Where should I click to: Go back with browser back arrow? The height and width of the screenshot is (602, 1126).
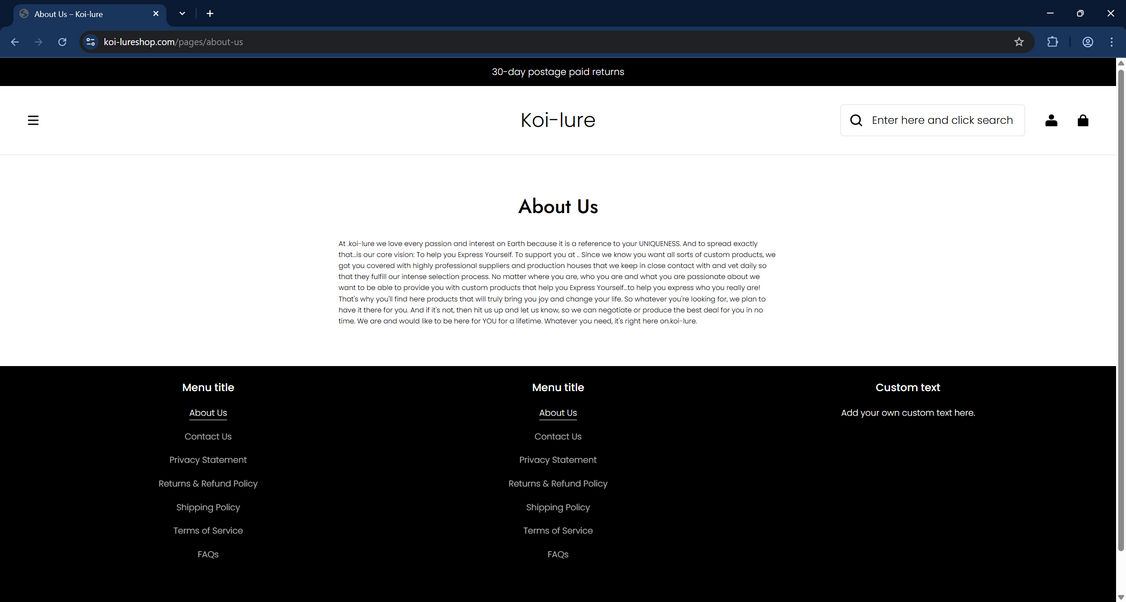15,42
